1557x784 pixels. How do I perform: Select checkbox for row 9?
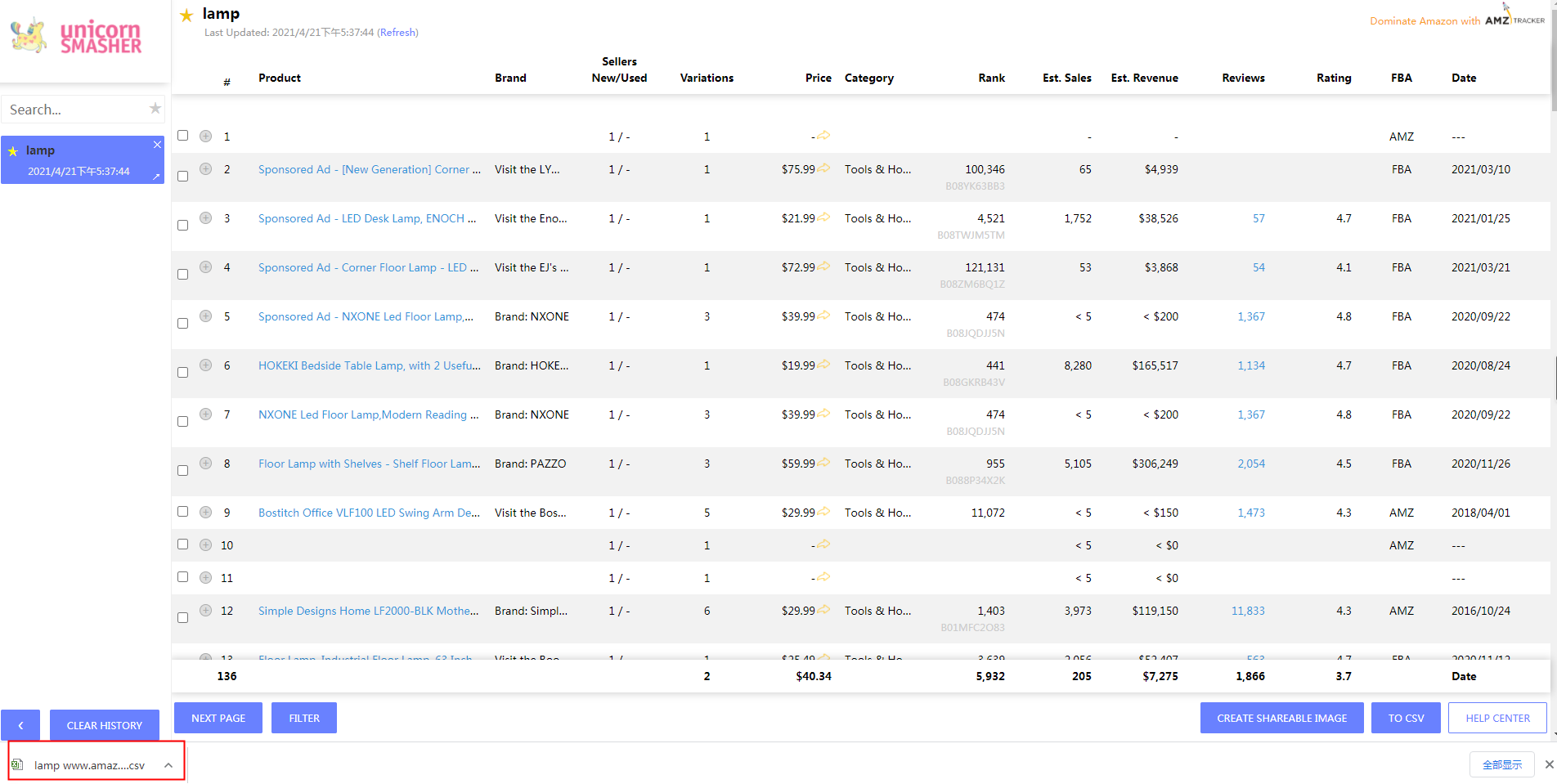(183, 512)
